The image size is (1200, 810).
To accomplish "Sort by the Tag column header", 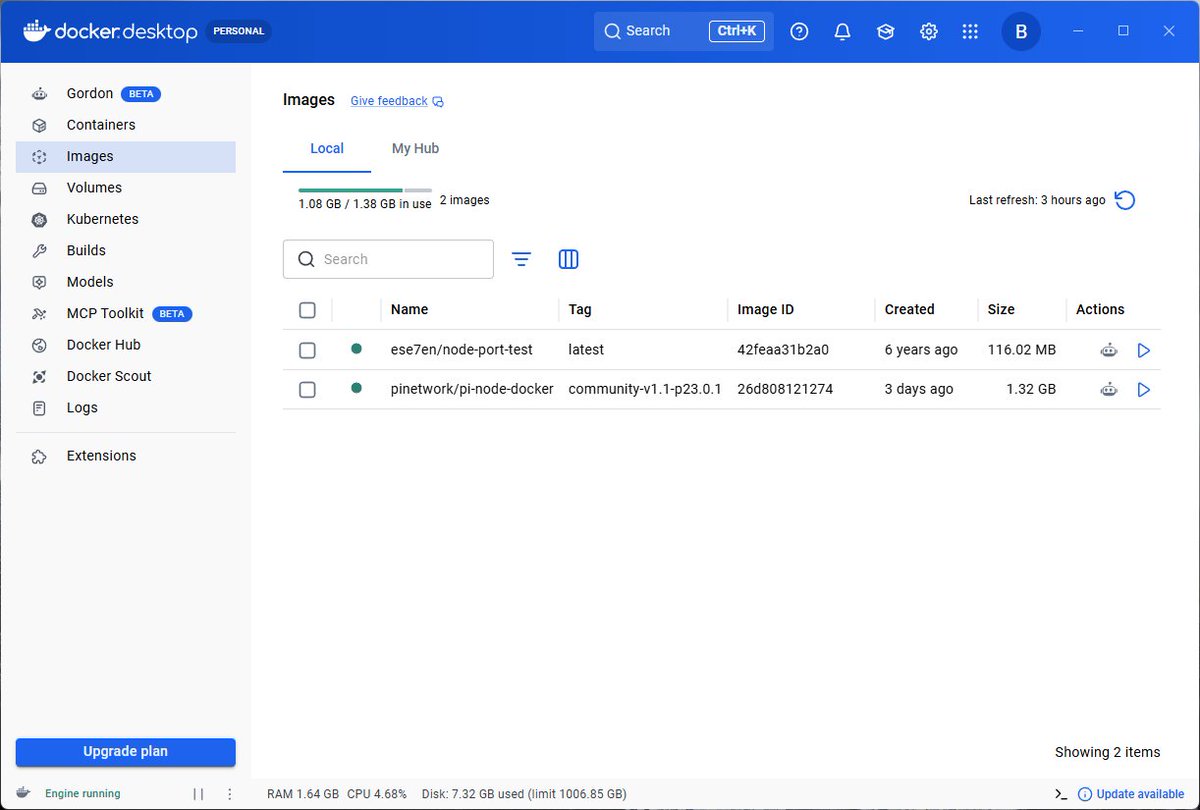I will [580, 310].
